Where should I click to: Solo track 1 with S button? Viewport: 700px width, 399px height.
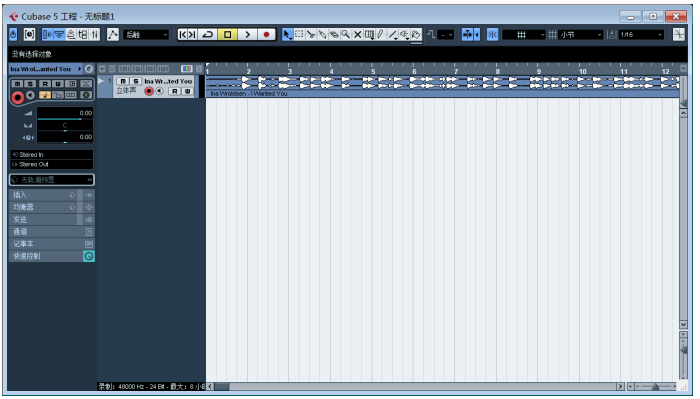135,81
